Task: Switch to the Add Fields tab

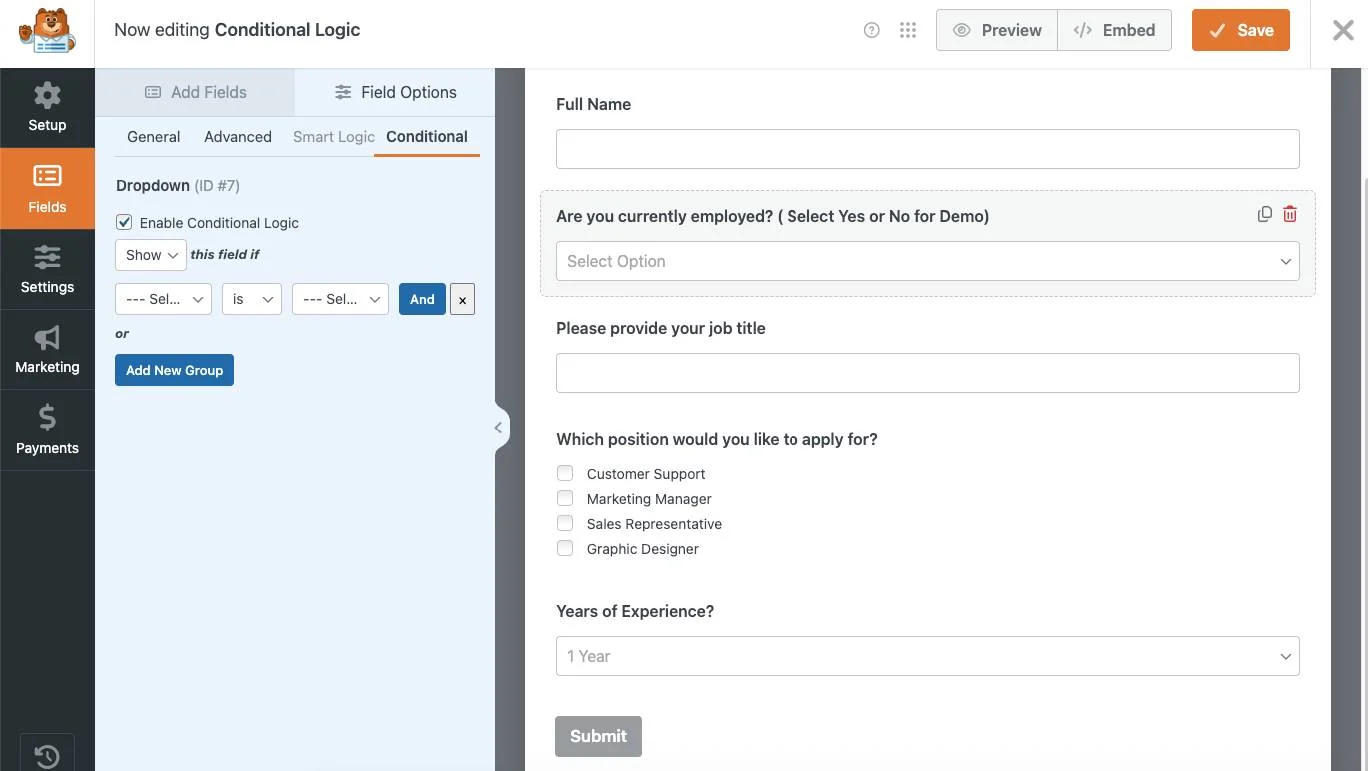Action: (196, 92)
